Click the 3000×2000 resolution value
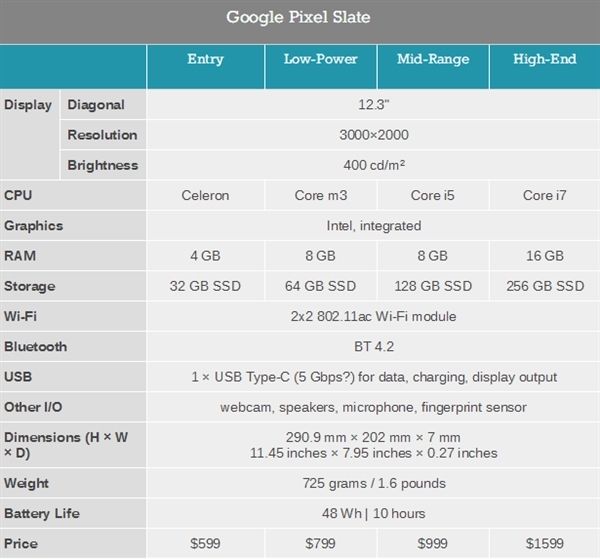Image resolution: width=600 pixels, height=559 pixels. pyautogui.click(x=373, y=135)
